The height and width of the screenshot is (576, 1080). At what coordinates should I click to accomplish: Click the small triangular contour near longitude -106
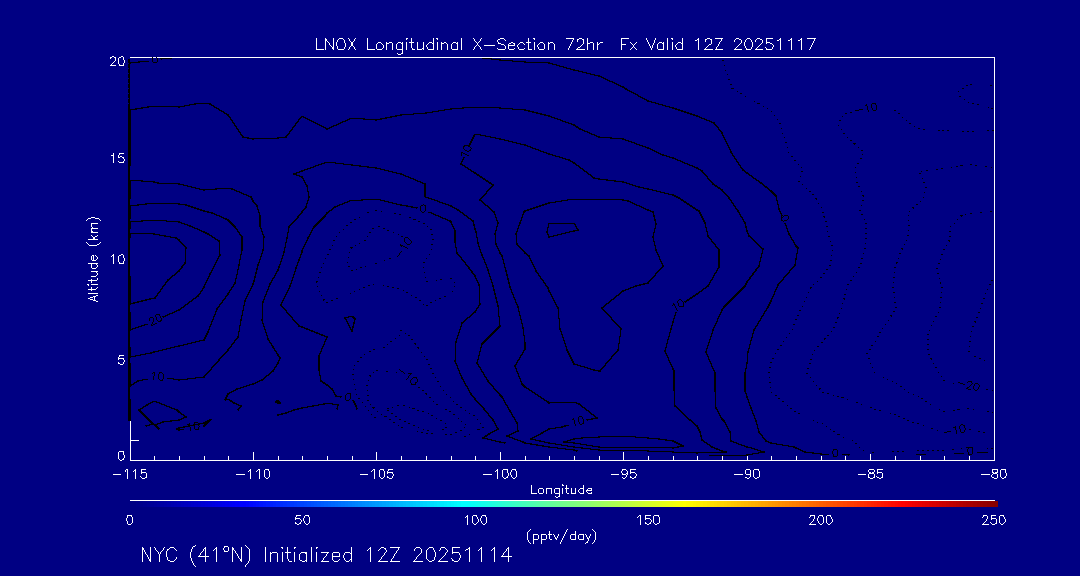click(x=351, y=323)
